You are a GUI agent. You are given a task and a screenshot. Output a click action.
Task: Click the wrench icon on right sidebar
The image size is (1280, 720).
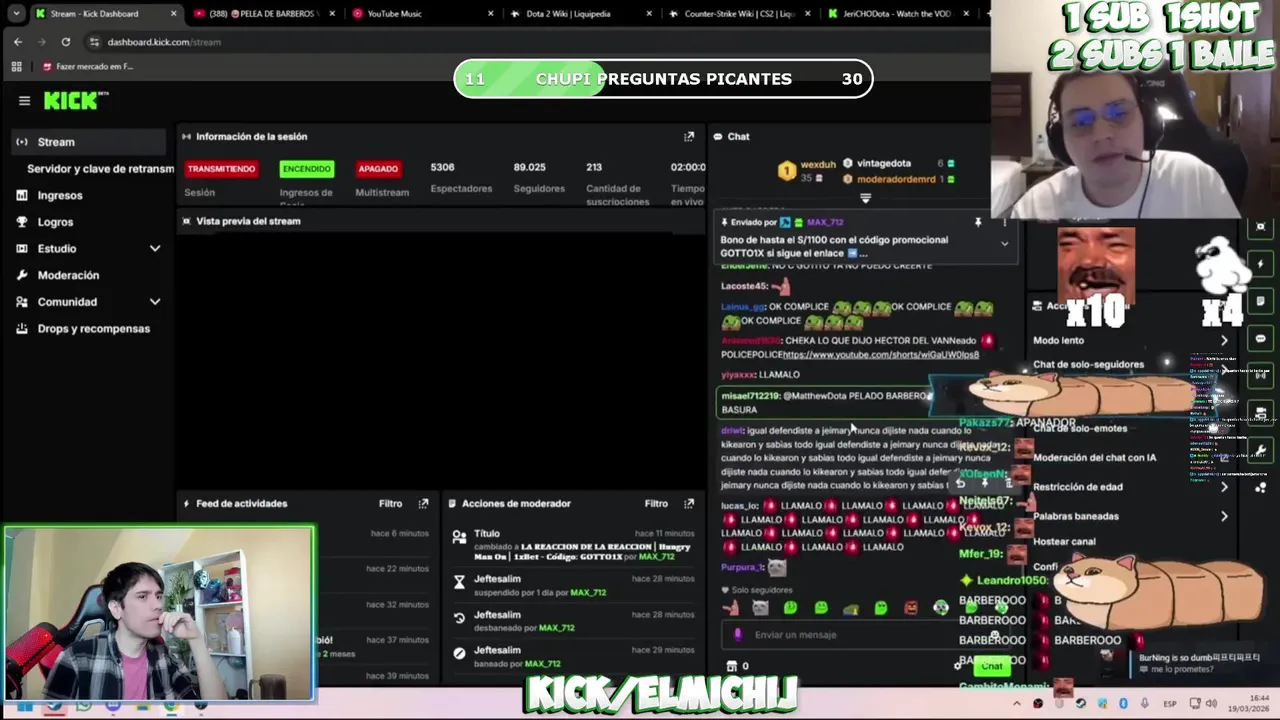coord(1261,449)
